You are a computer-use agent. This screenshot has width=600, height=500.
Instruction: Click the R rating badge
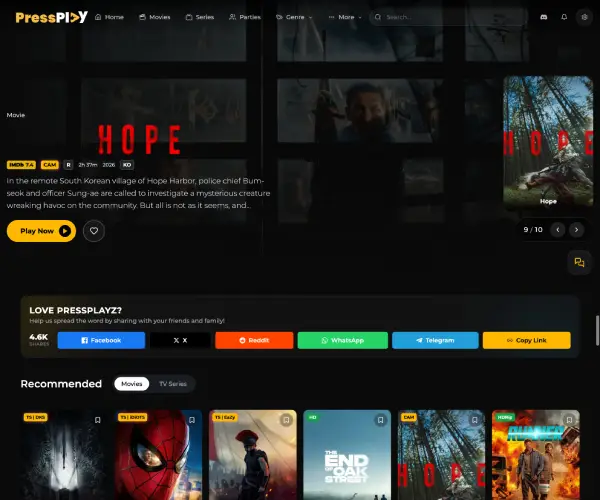[x=68, y=165]
